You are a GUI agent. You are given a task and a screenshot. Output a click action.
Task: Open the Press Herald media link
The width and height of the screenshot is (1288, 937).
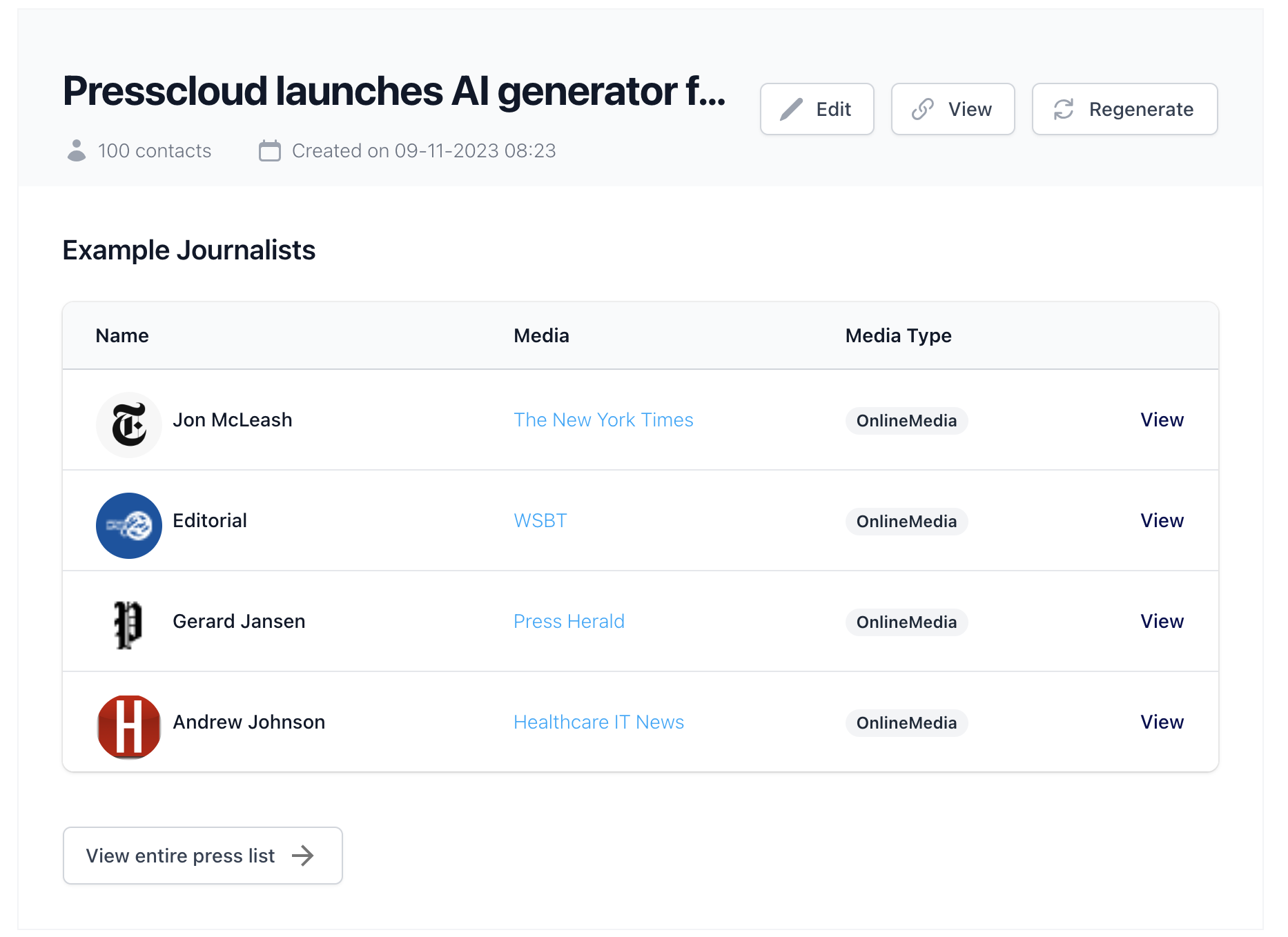pyautogui.click(x=569, y=621)
